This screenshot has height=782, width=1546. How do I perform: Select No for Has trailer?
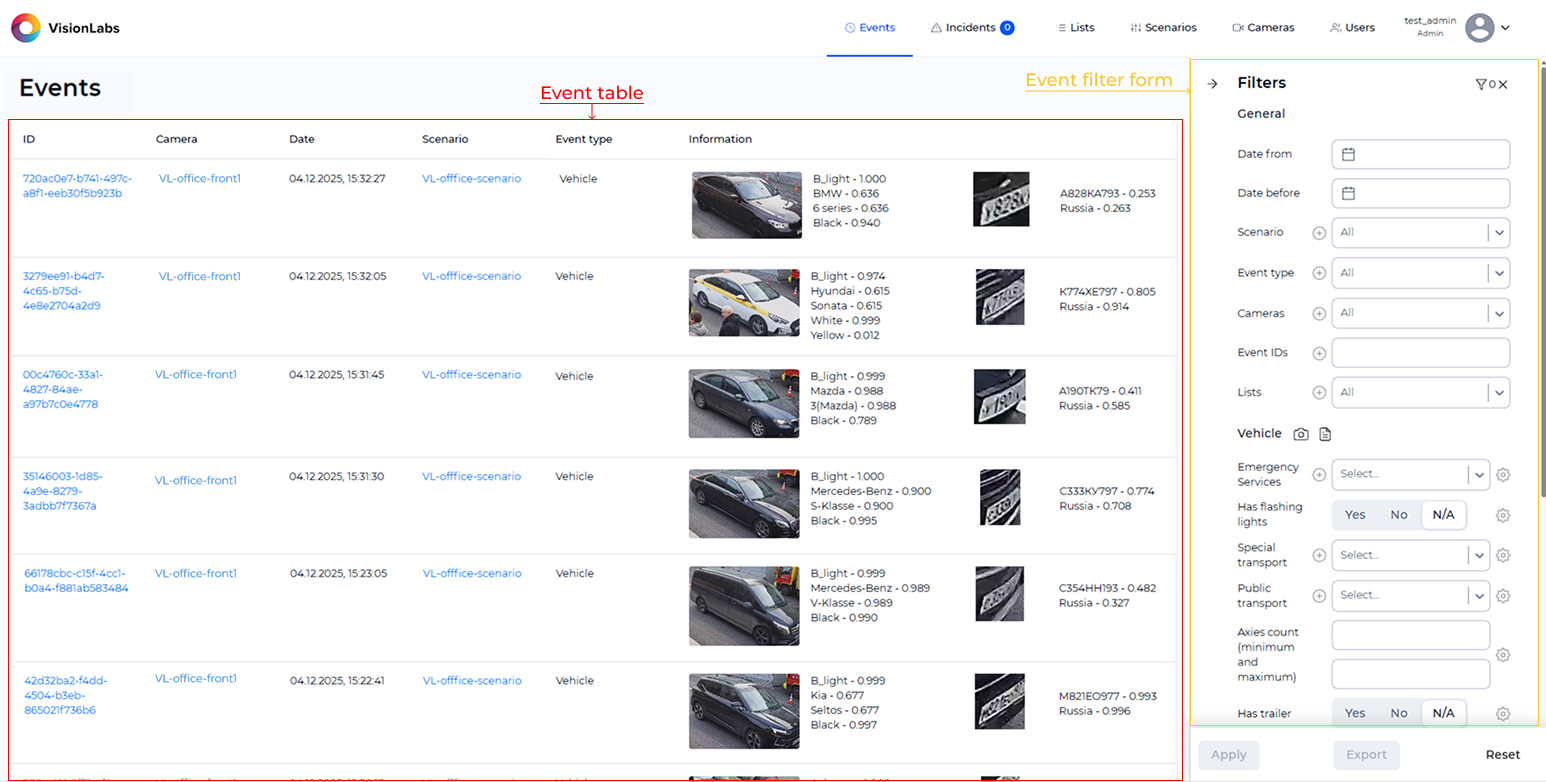(x=1399, y=713)
